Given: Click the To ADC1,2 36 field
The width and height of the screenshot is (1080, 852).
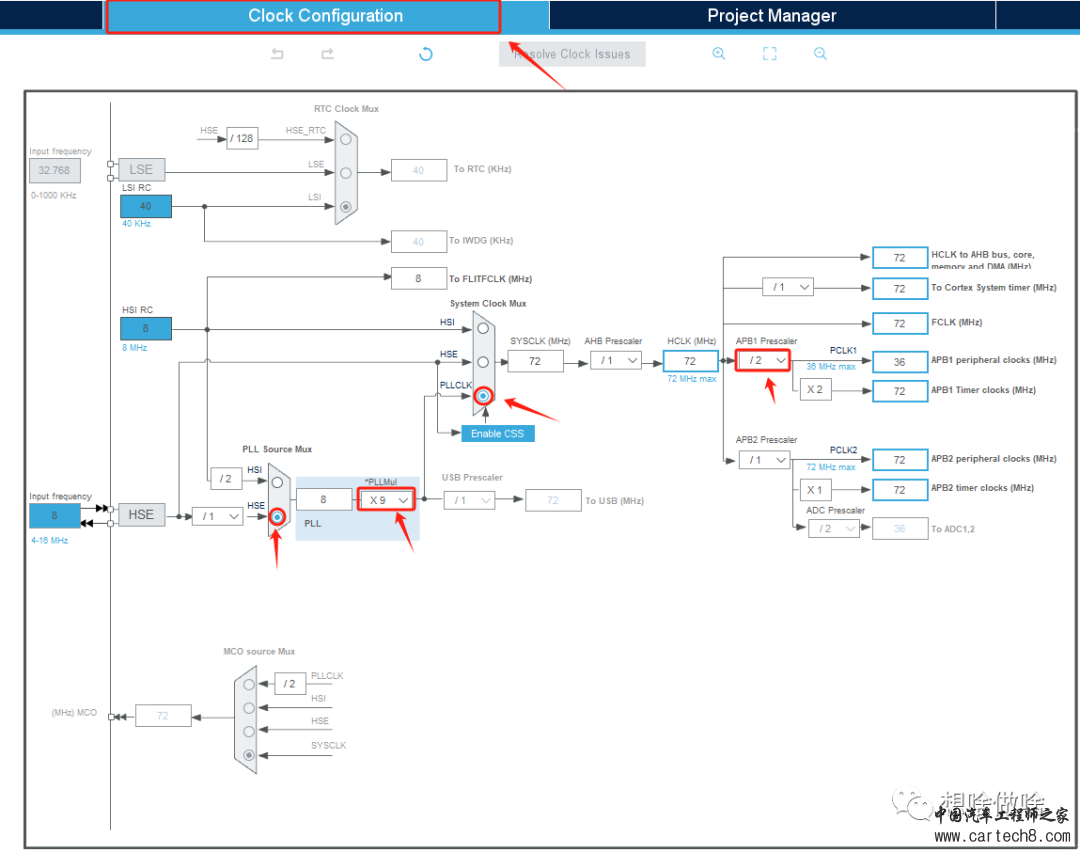Looking at the screenshot, I should pyautogui.click(x=900, y=529).
